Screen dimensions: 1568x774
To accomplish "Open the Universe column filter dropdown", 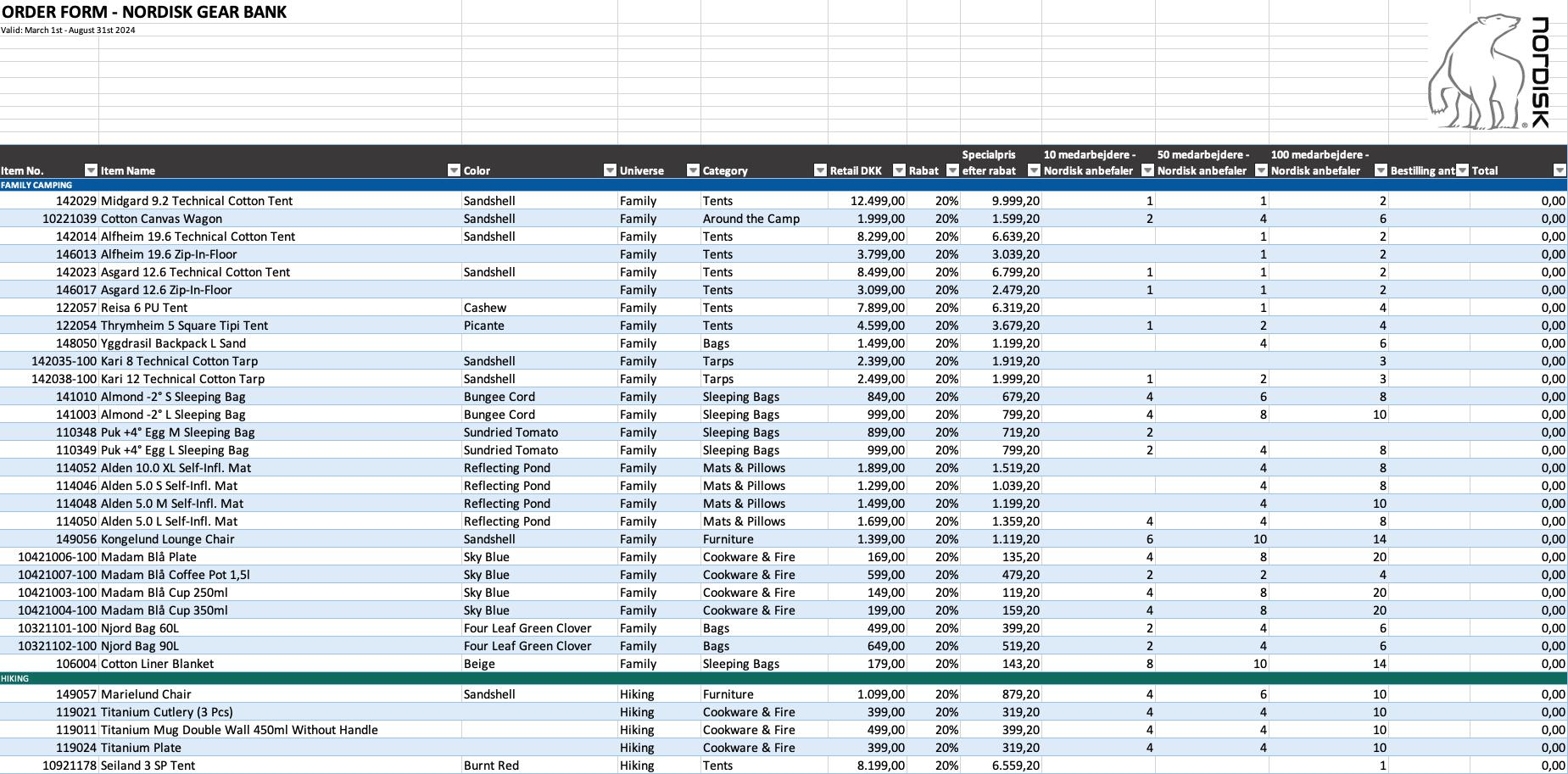I will [693, 170].
